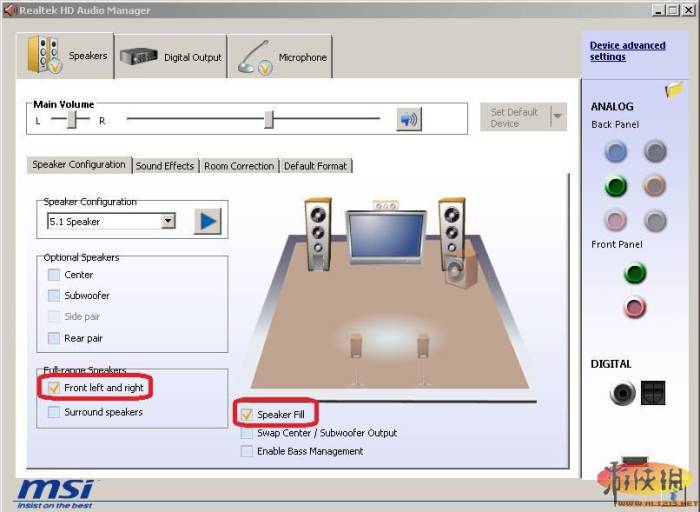
Task: Open Device advanced settings link
Action: (627, 51)
